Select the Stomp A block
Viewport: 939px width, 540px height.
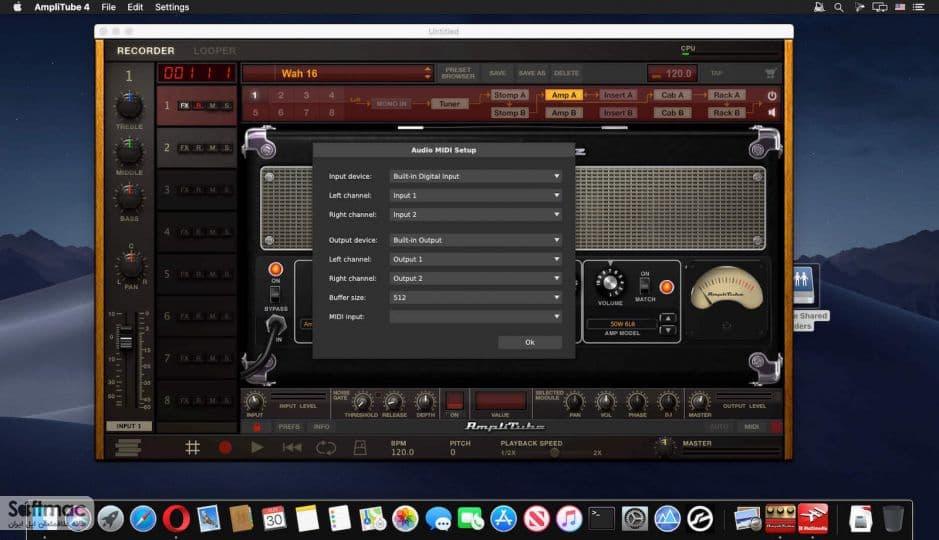[x=510, y=95]
